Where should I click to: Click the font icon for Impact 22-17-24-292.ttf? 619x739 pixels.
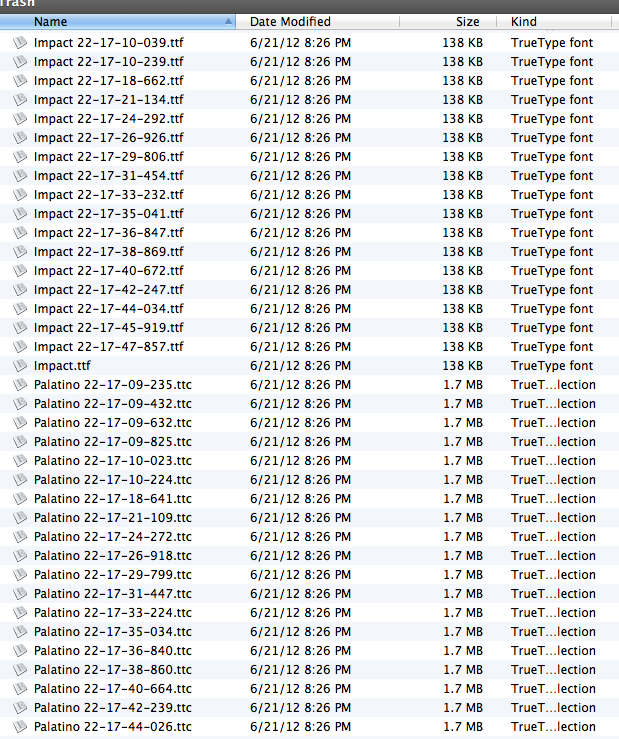[x=20, y=119]
